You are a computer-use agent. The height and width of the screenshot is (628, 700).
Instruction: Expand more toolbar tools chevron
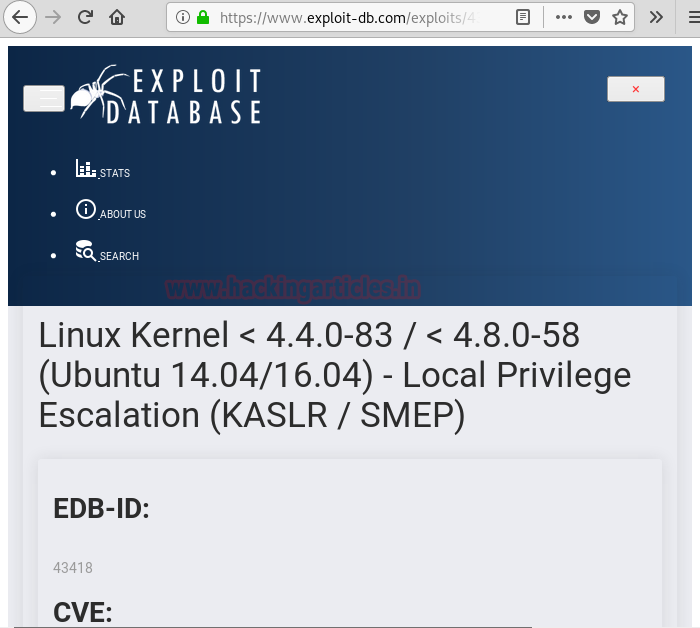tap(656, 17)
